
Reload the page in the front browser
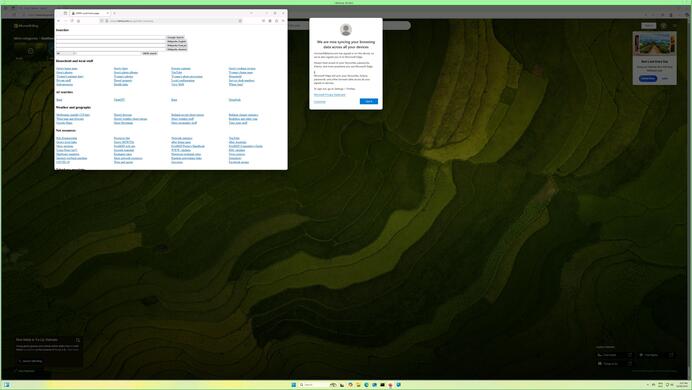(72, 21)
